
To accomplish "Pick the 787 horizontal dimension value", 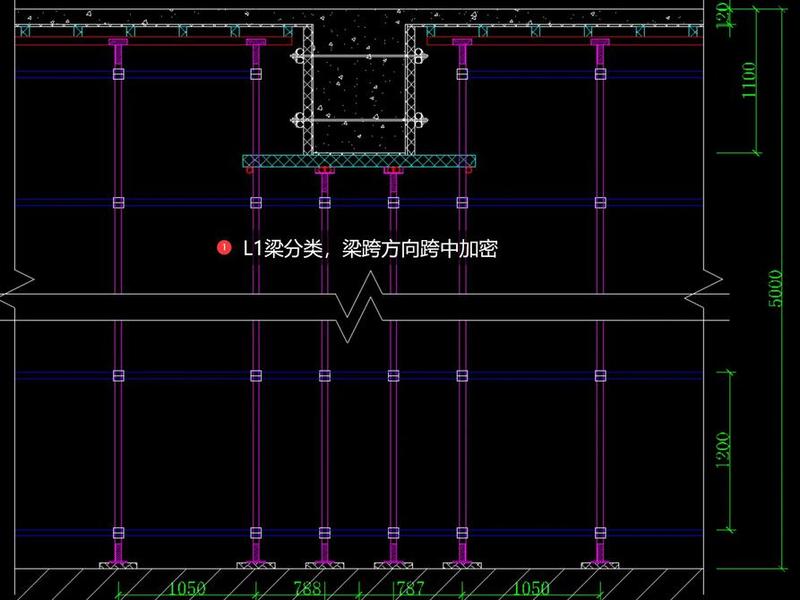I will [x=411, y=588].
